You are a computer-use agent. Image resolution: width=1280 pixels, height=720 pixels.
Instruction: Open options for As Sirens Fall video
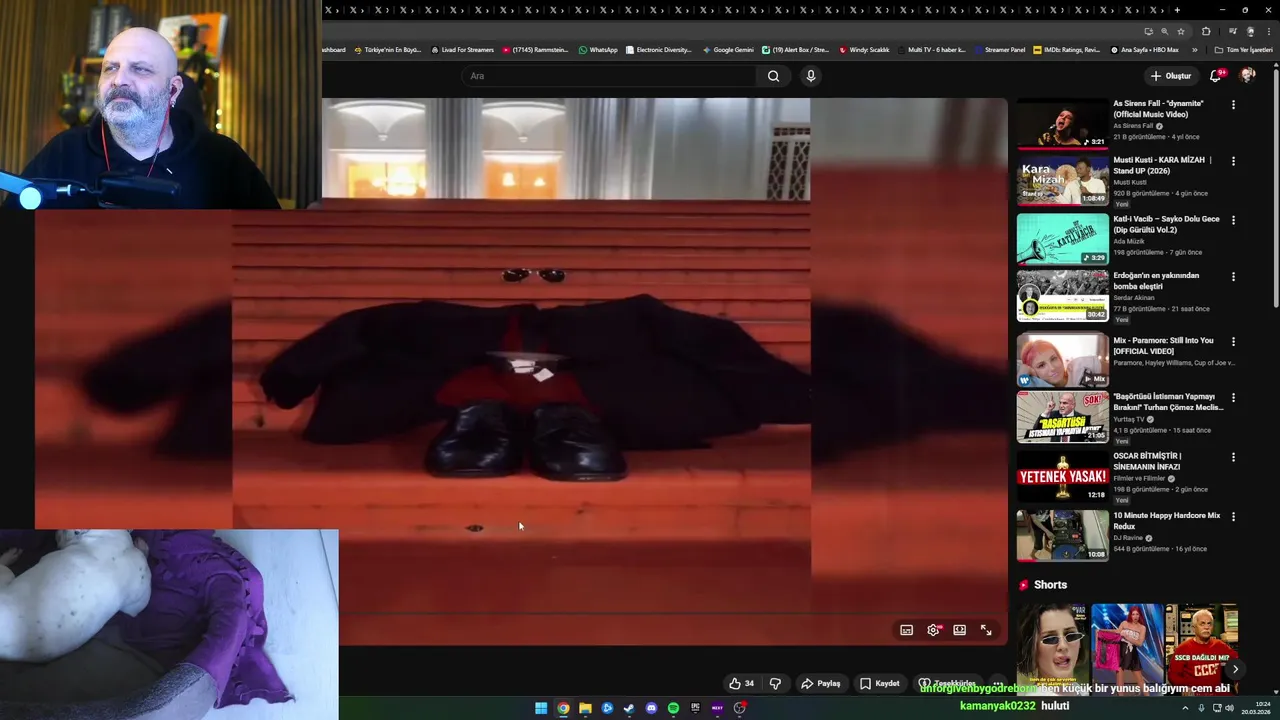1233,104
